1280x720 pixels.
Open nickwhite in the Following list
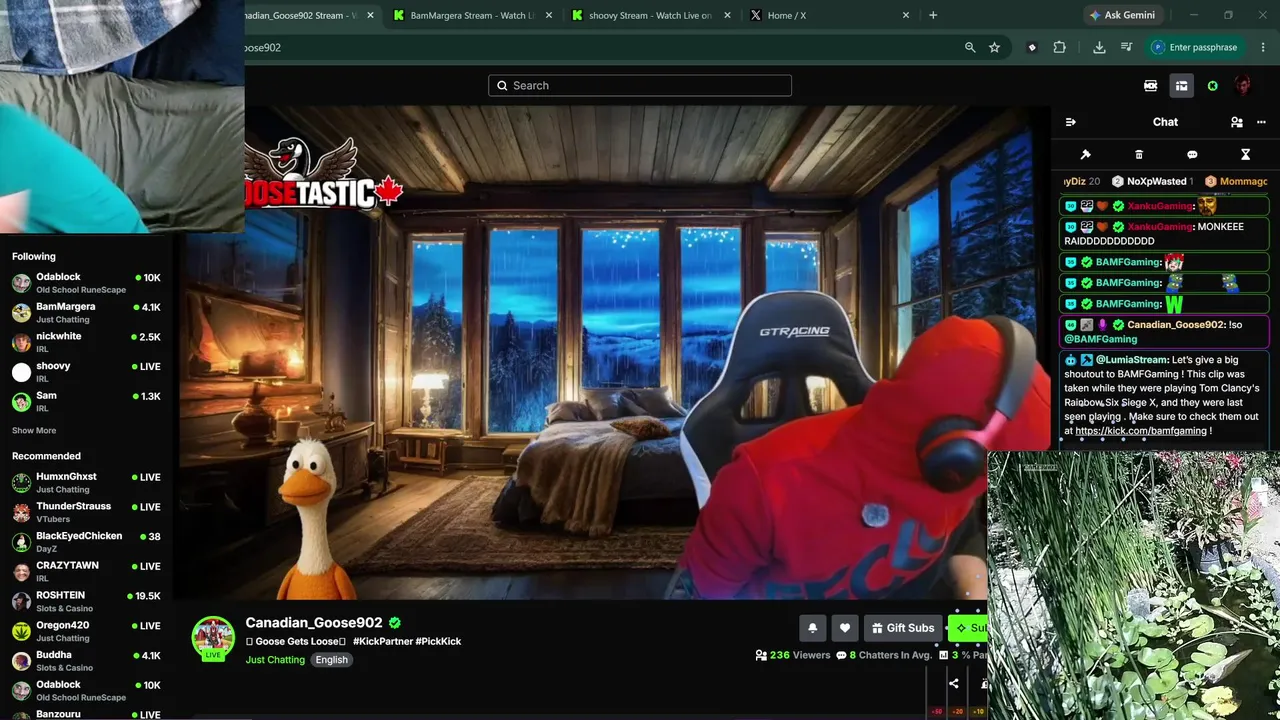point(86,342)
